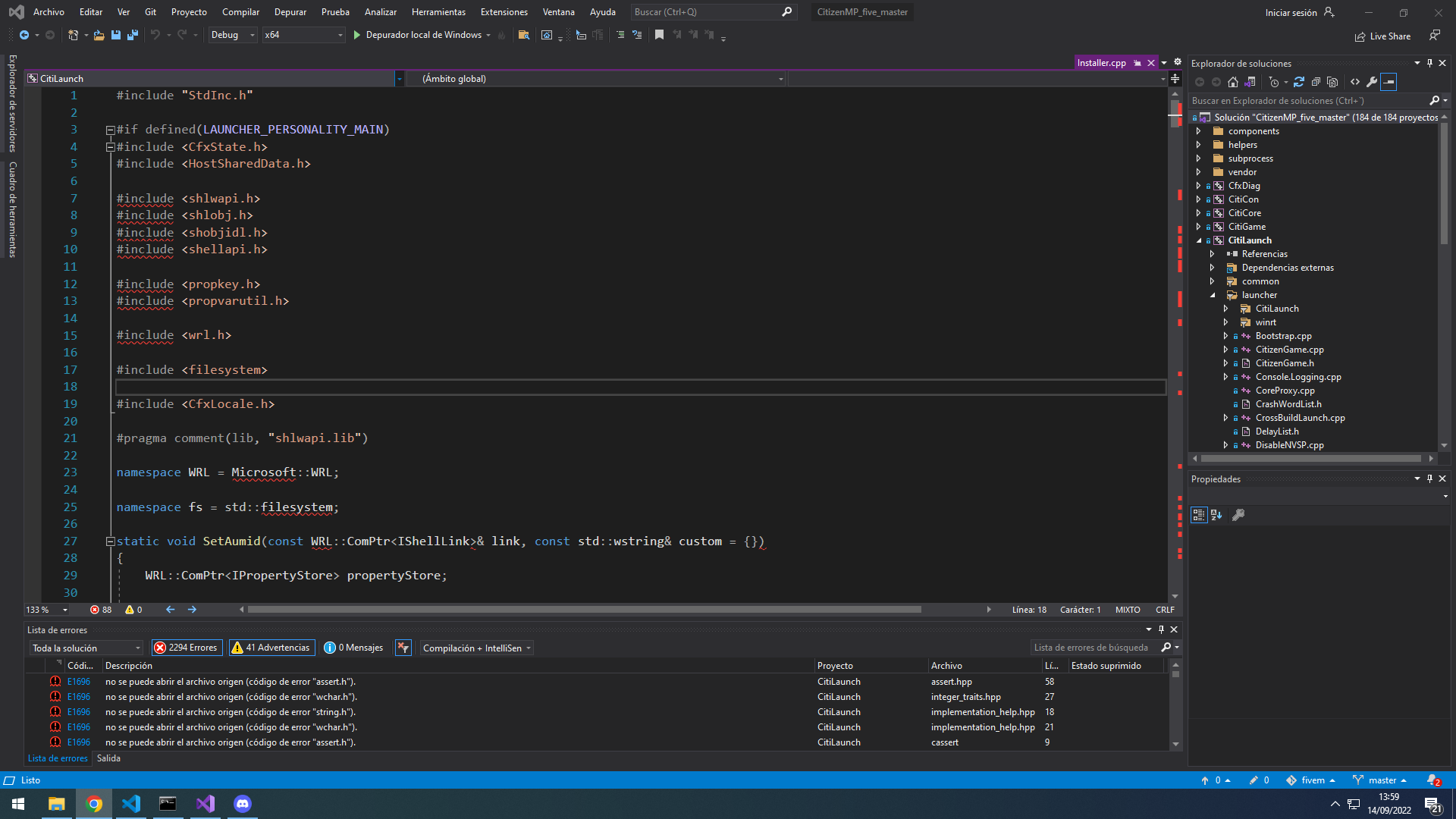Viewport: 1456px width, 819px height.
Task: Toggle a bookmark on the current line
Action: [659, 35]
